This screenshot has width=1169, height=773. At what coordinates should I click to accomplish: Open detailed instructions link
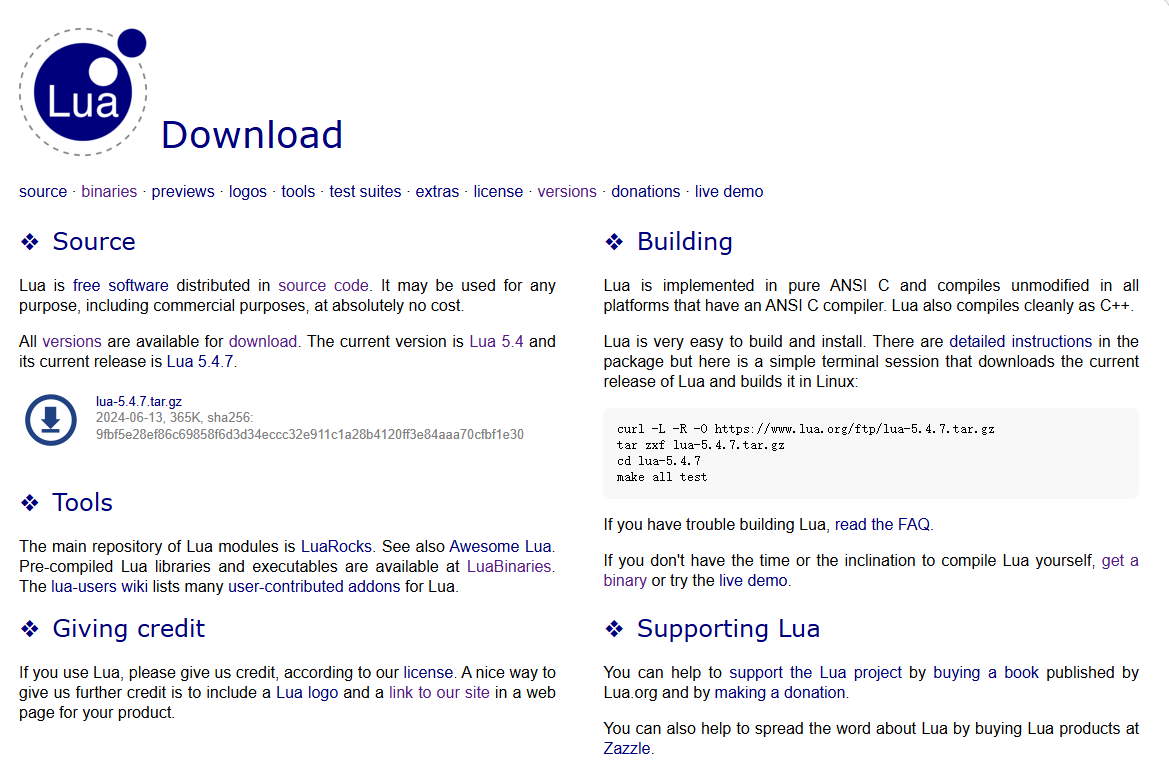coord(1021,341)
